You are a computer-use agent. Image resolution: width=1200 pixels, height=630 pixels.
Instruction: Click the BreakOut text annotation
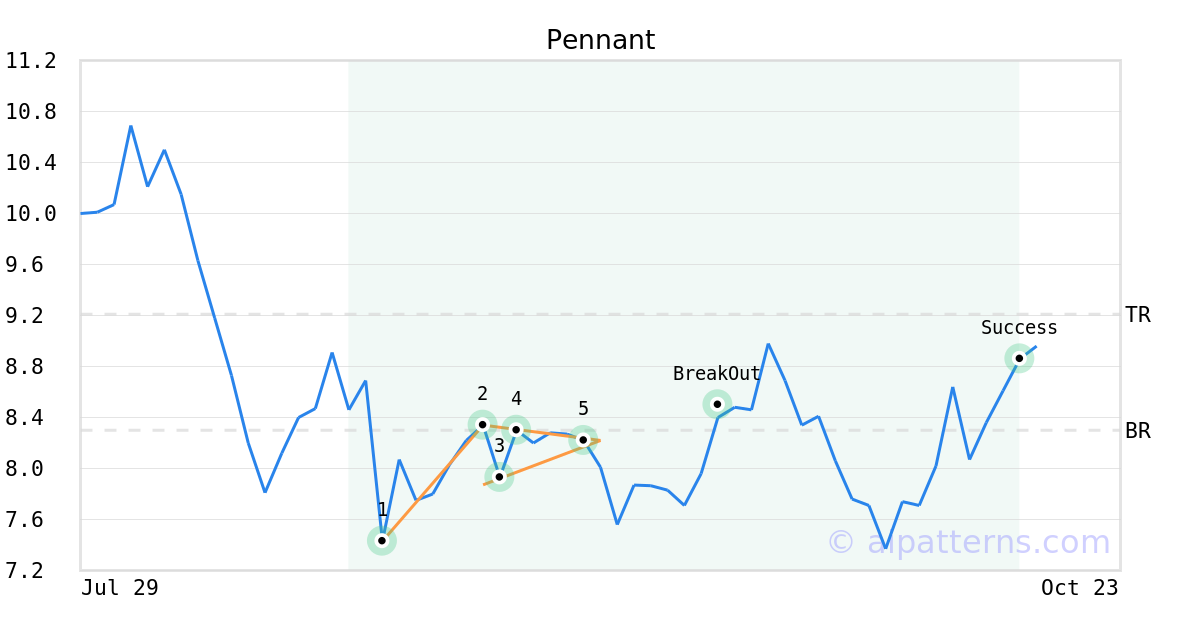[x=716, y=374]
